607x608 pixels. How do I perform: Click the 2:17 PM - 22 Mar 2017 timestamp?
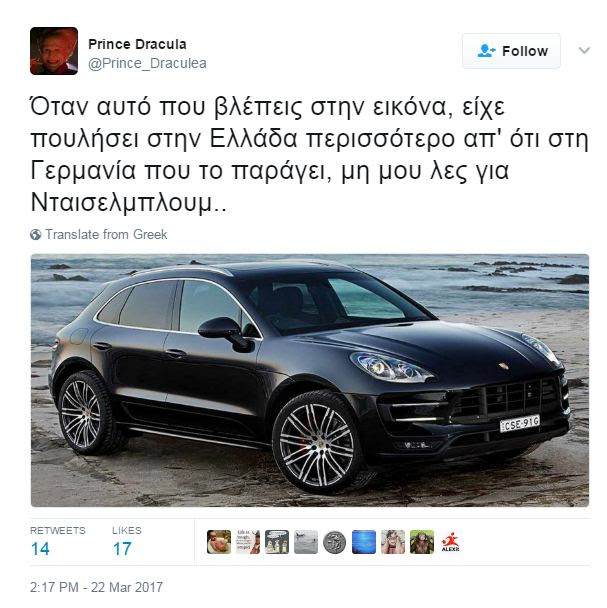coord(96,587)
